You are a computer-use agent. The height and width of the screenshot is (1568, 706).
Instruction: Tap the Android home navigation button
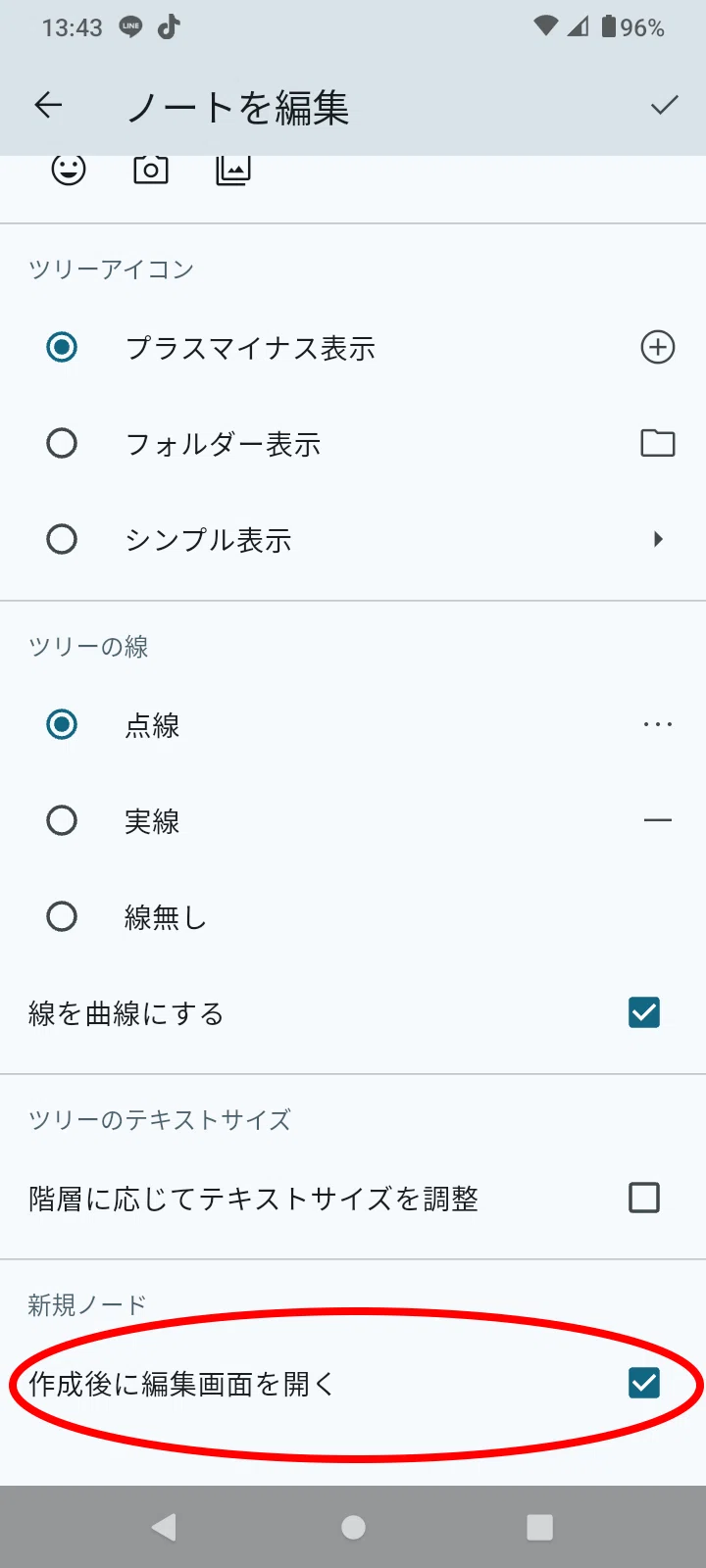coord(353,1527)
